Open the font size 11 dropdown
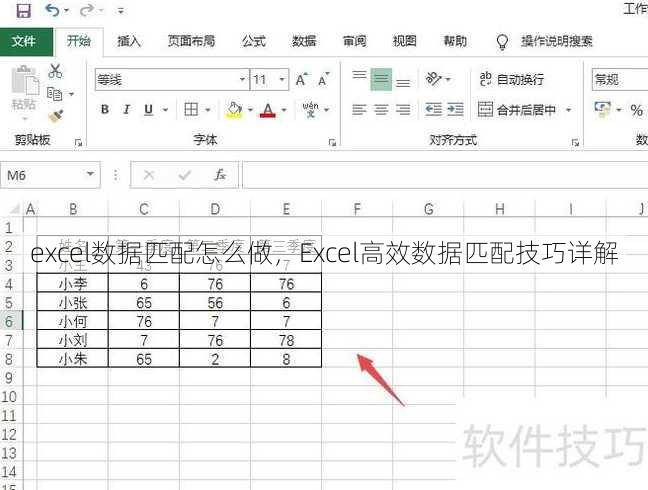648x490 pixels. (x=282, y=79)
